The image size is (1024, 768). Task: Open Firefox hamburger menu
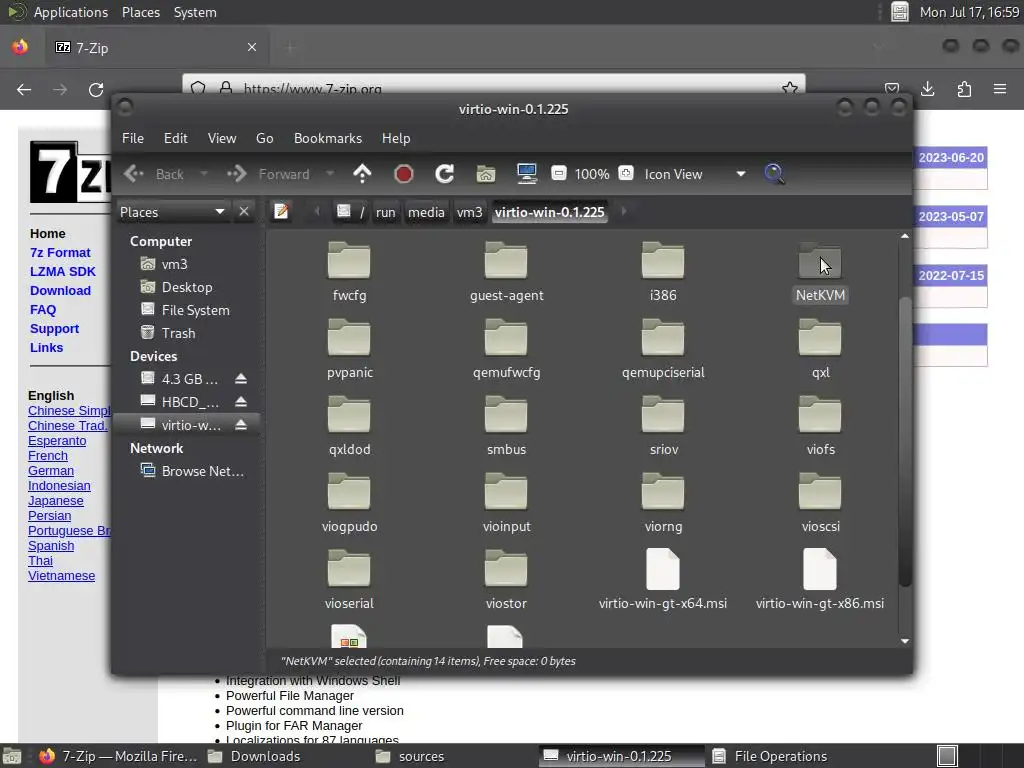point(1000,89)
